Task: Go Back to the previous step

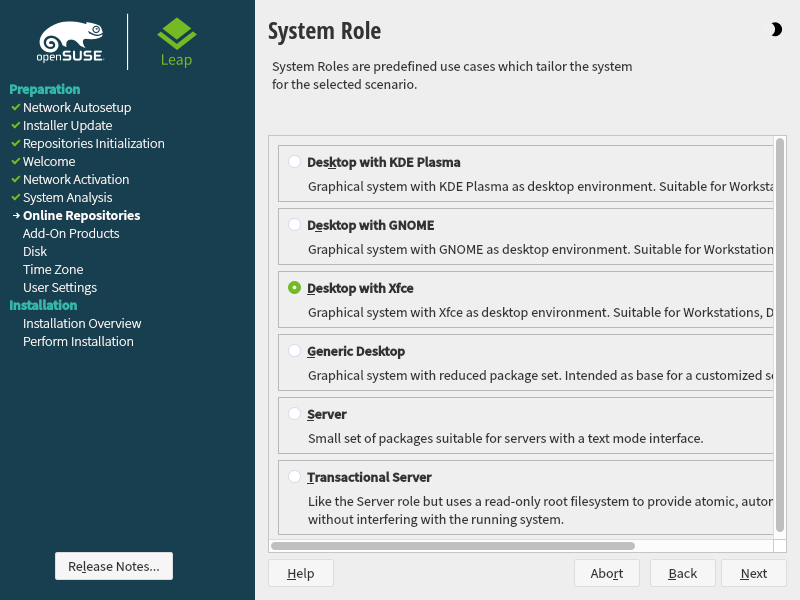Action: tap(683, 573)
